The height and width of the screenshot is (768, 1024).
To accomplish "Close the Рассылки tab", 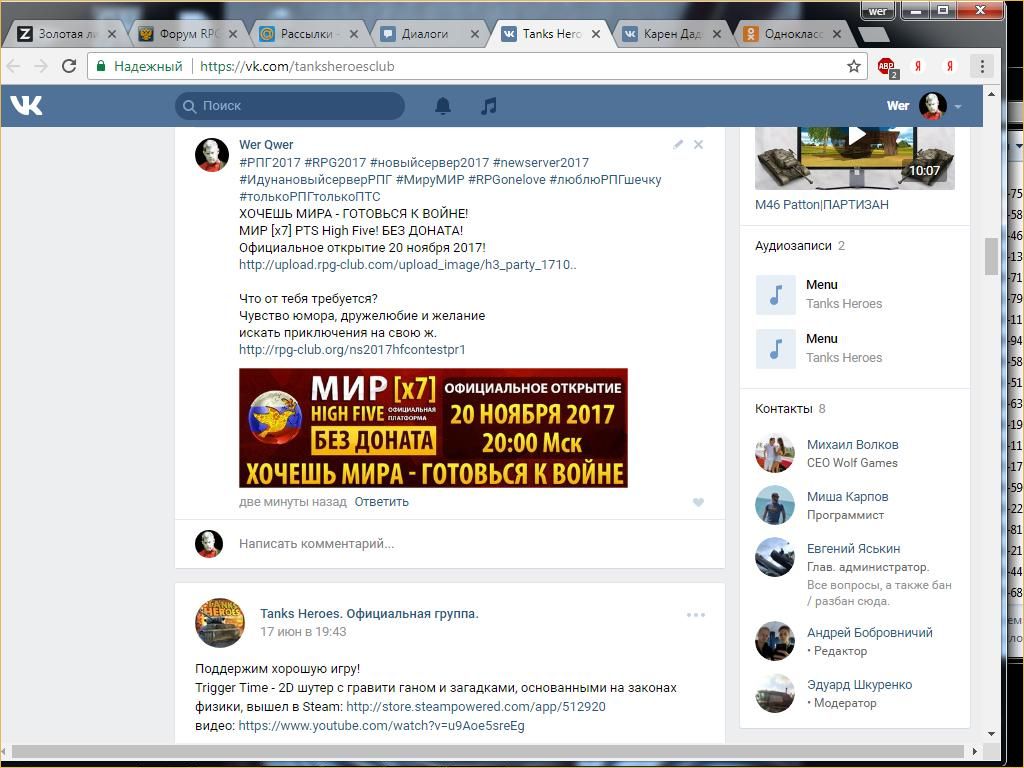I will (x=354, y=34).
